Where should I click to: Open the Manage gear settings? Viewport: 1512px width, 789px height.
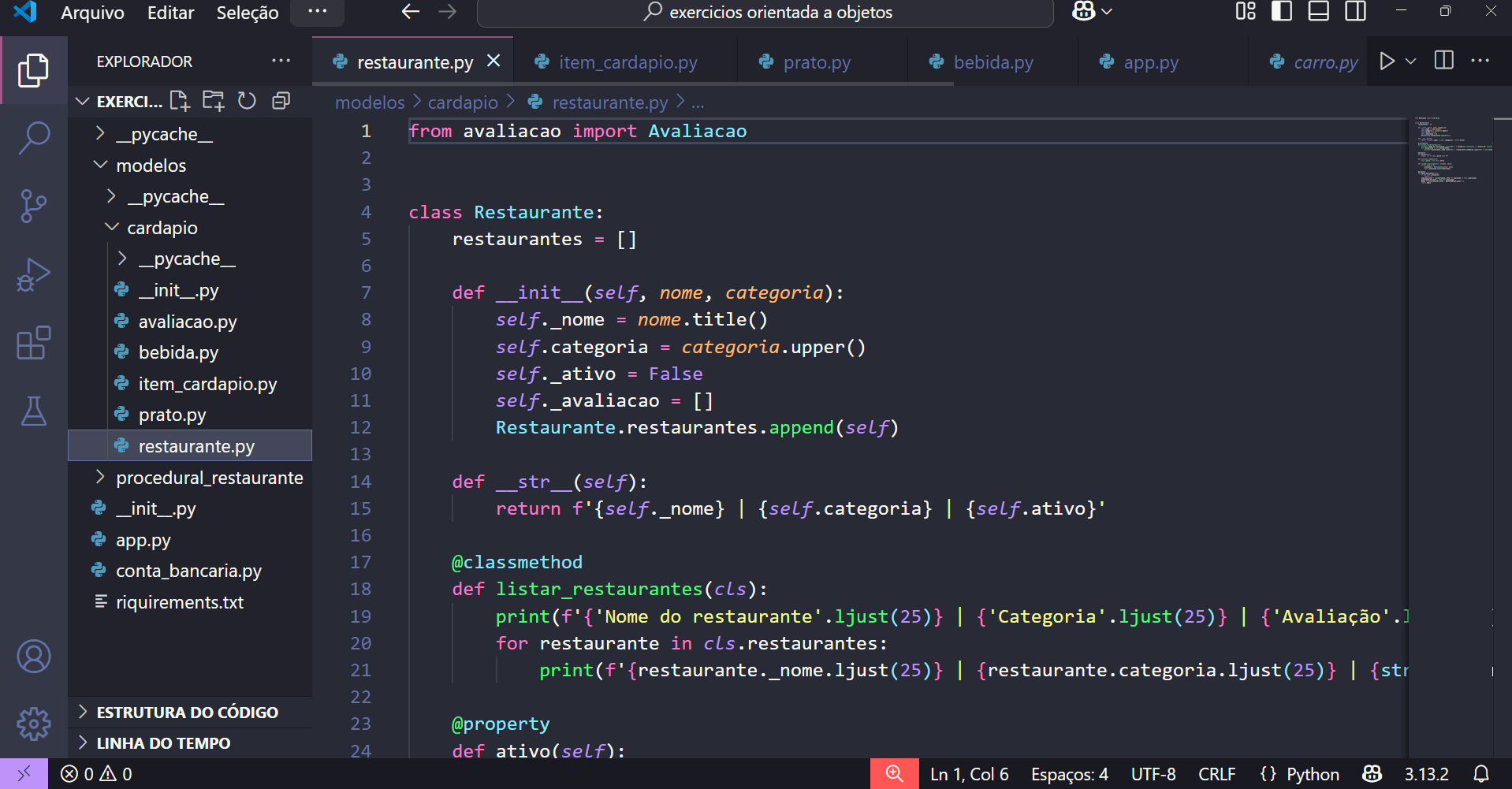click(33, 724)
